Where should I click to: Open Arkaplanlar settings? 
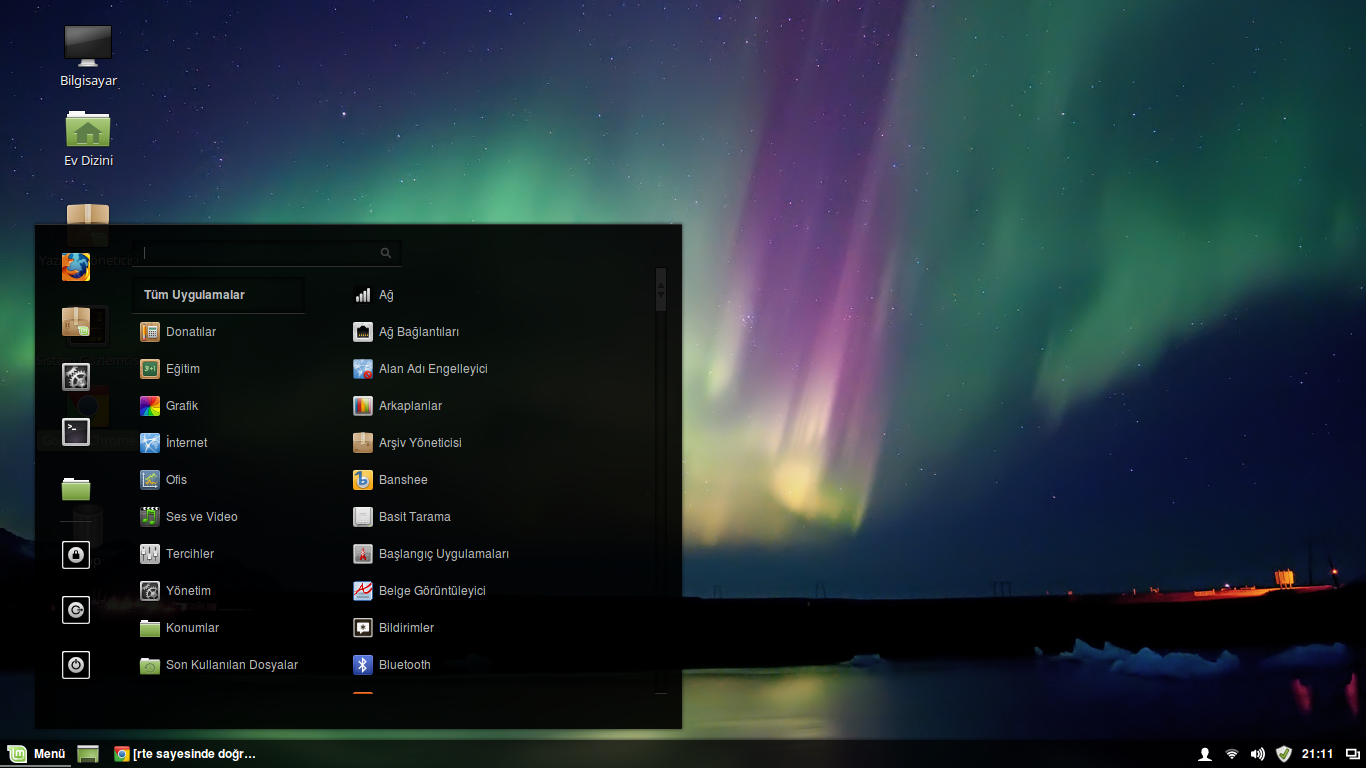(x=397, y=406)
